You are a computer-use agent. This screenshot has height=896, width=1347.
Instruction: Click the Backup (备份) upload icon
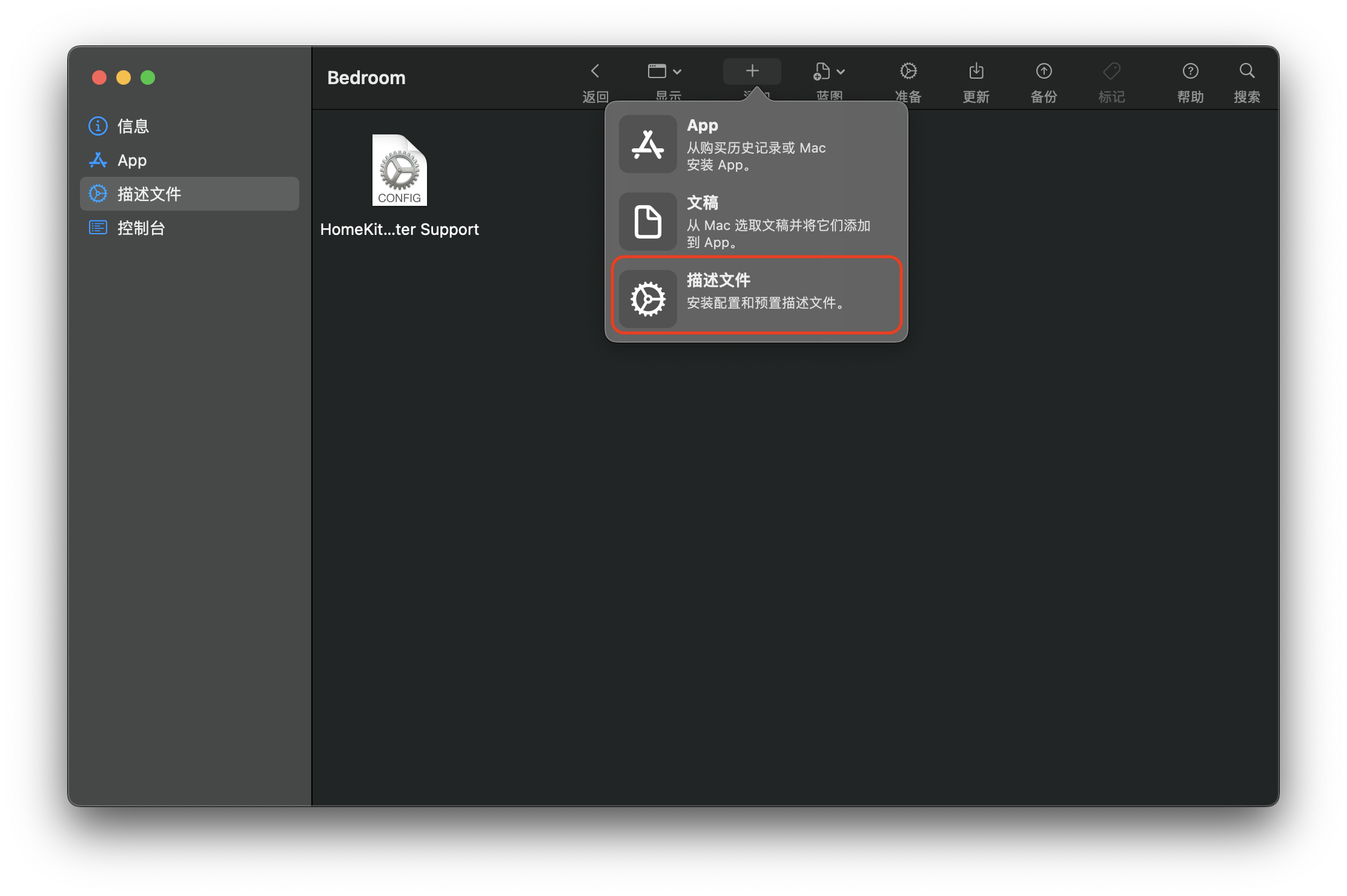coord(1044,71)
